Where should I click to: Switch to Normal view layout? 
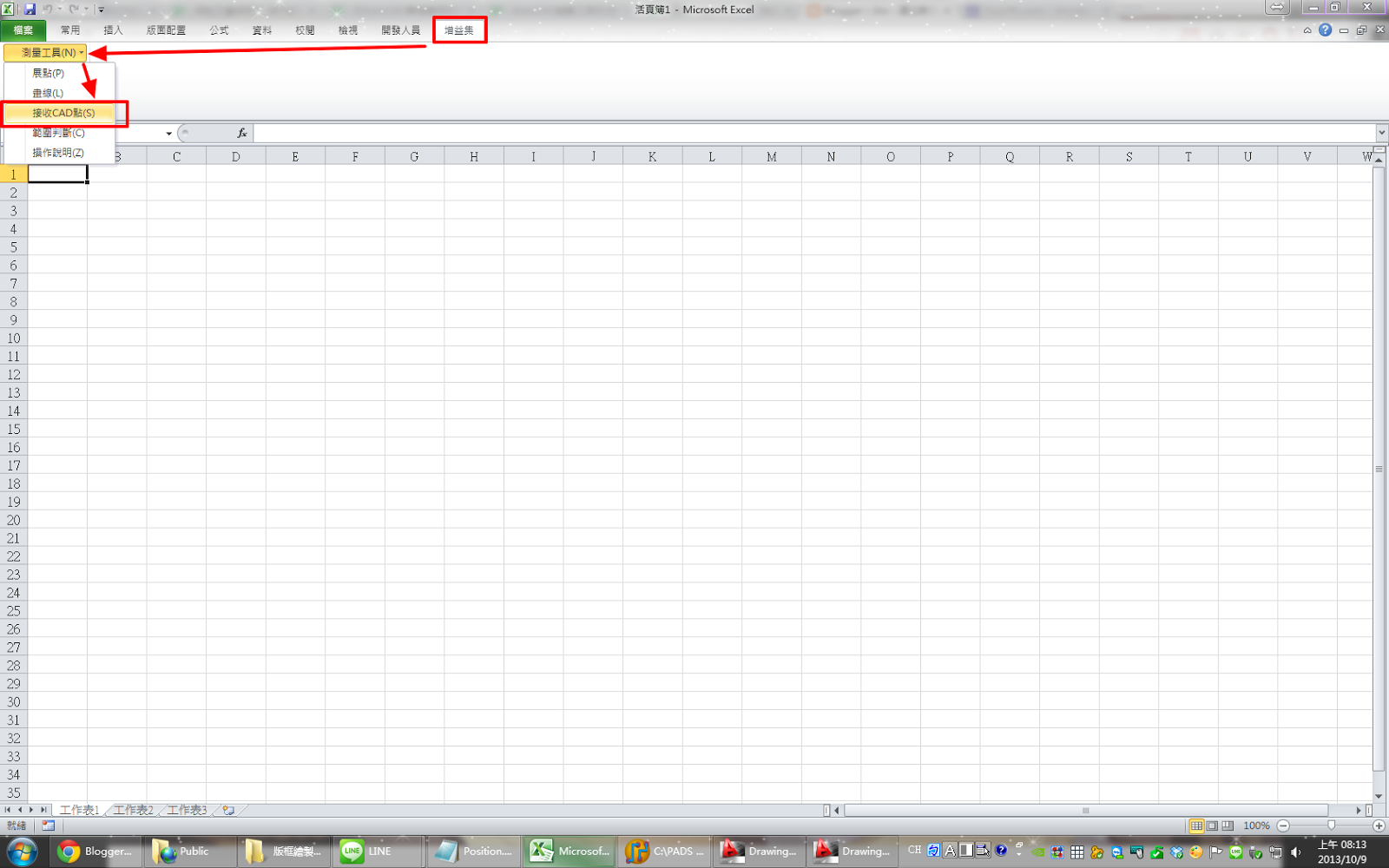point(1196,825)
